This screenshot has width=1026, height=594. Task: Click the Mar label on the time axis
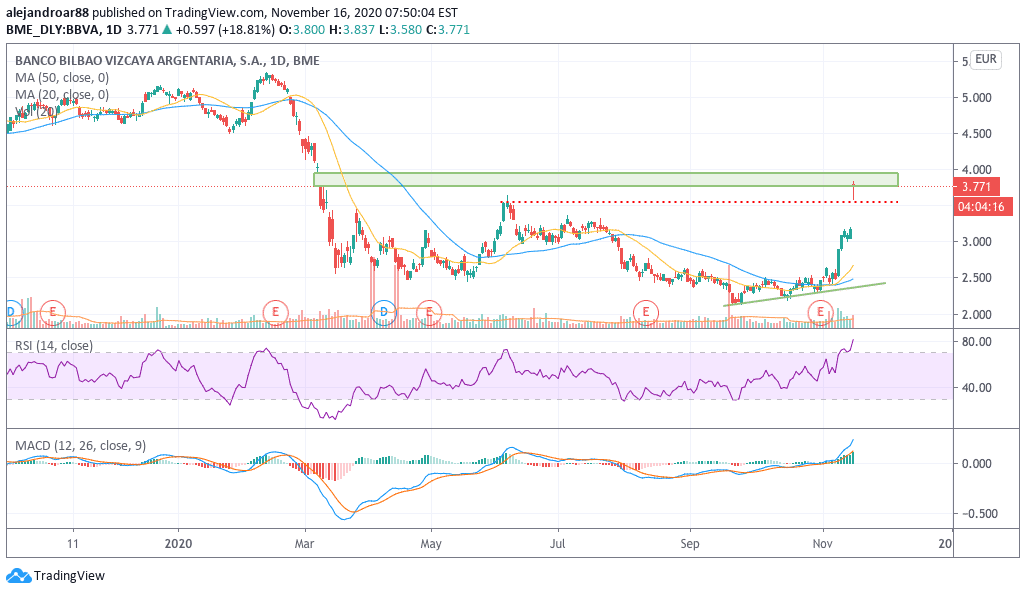[x=304, y=544]
